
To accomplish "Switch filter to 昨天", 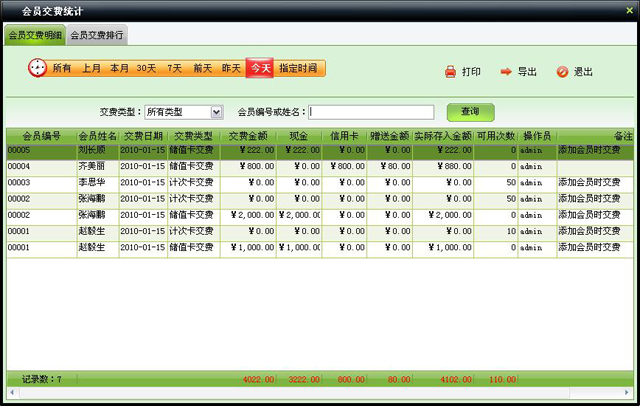I will 231,68.
